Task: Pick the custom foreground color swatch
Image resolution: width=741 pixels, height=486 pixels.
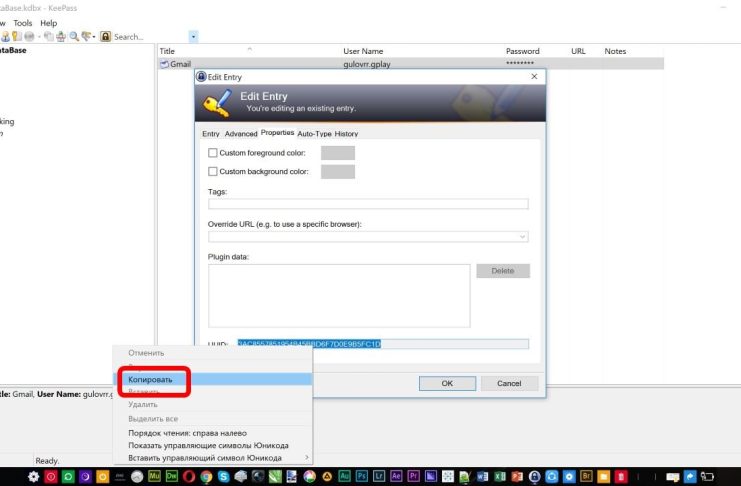Action: (338, 153)
